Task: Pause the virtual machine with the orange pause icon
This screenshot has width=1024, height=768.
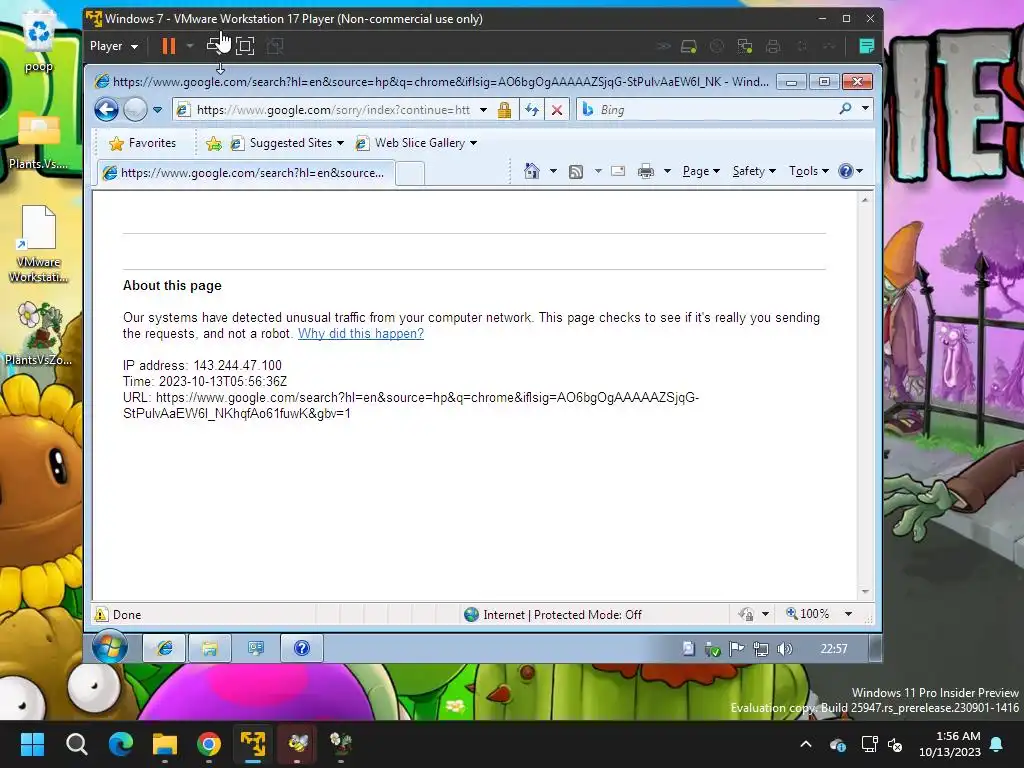Action: point(168,46)
